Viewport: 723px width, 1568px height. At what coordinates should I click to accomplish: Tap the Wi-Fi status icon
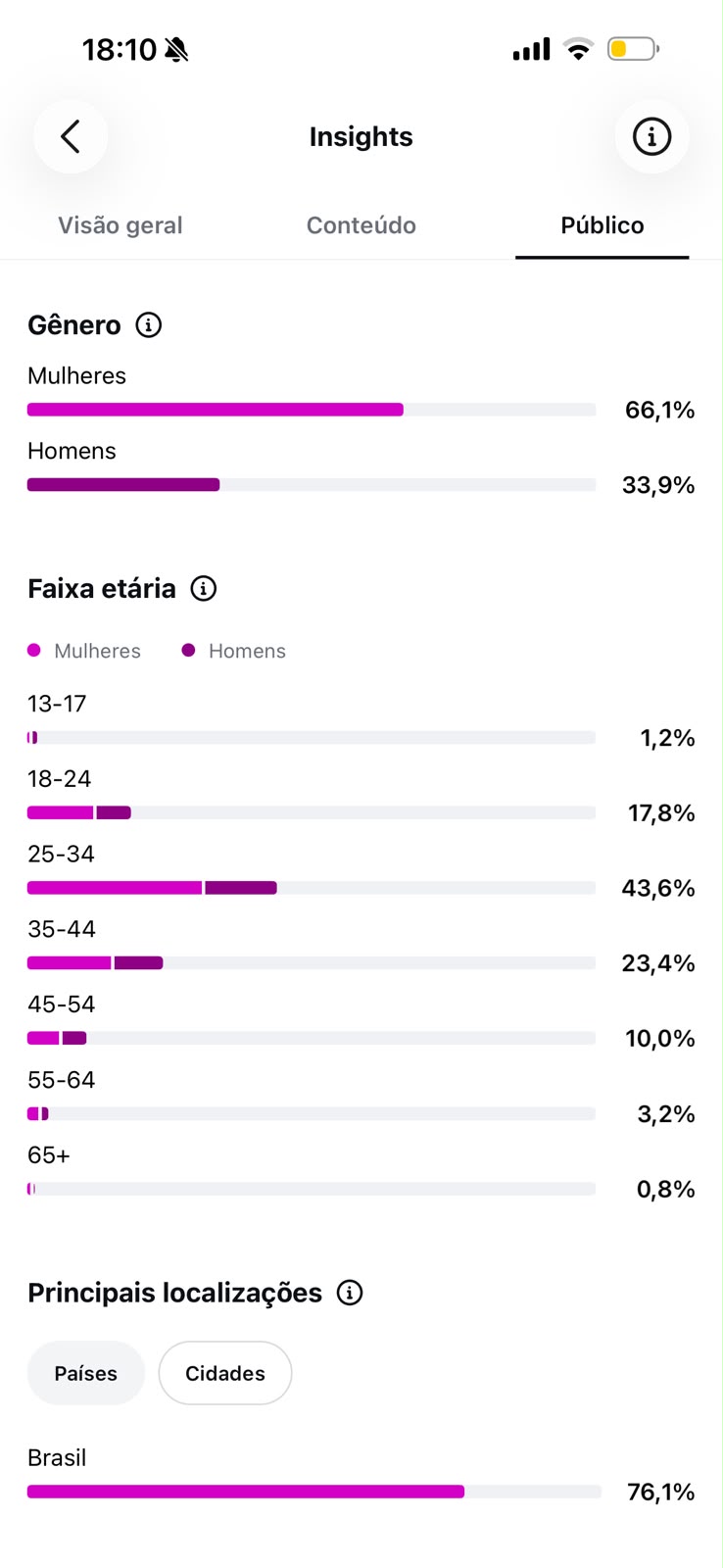click(x=579, y=49)
